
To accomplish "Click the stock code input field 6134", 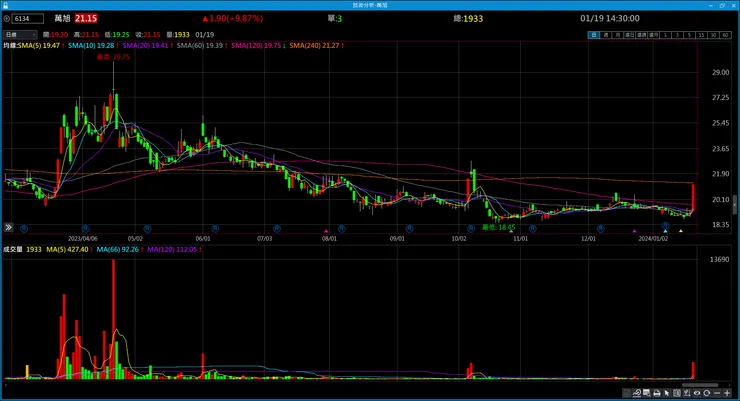I will coord(28,18).
